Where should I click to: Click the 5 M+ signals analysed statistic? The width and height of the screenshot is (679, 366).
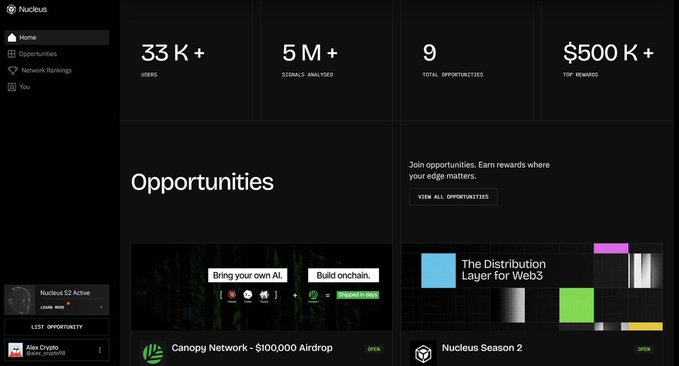(310, 59)
